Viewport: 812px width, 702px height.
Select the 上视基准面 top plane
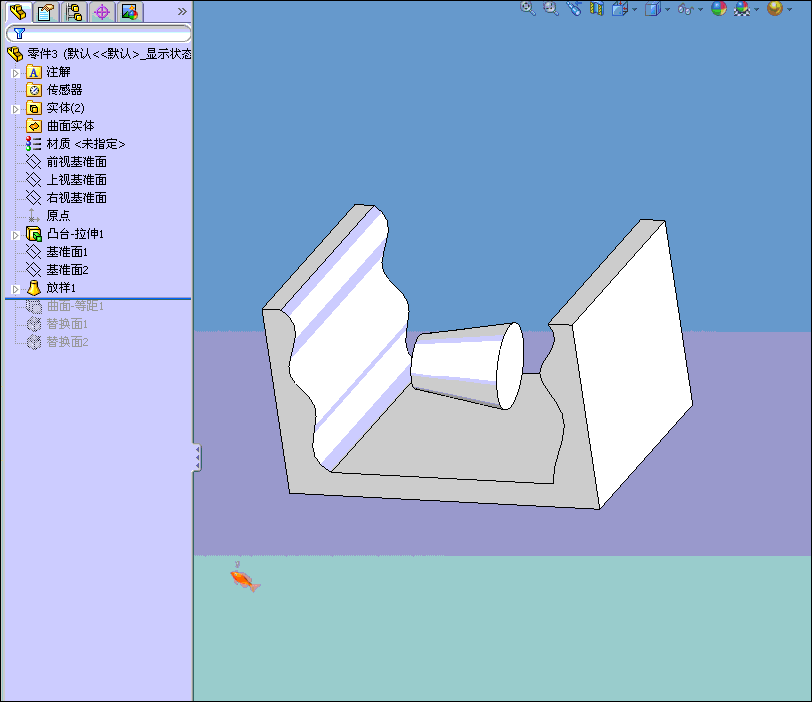(x=77, y=180)
